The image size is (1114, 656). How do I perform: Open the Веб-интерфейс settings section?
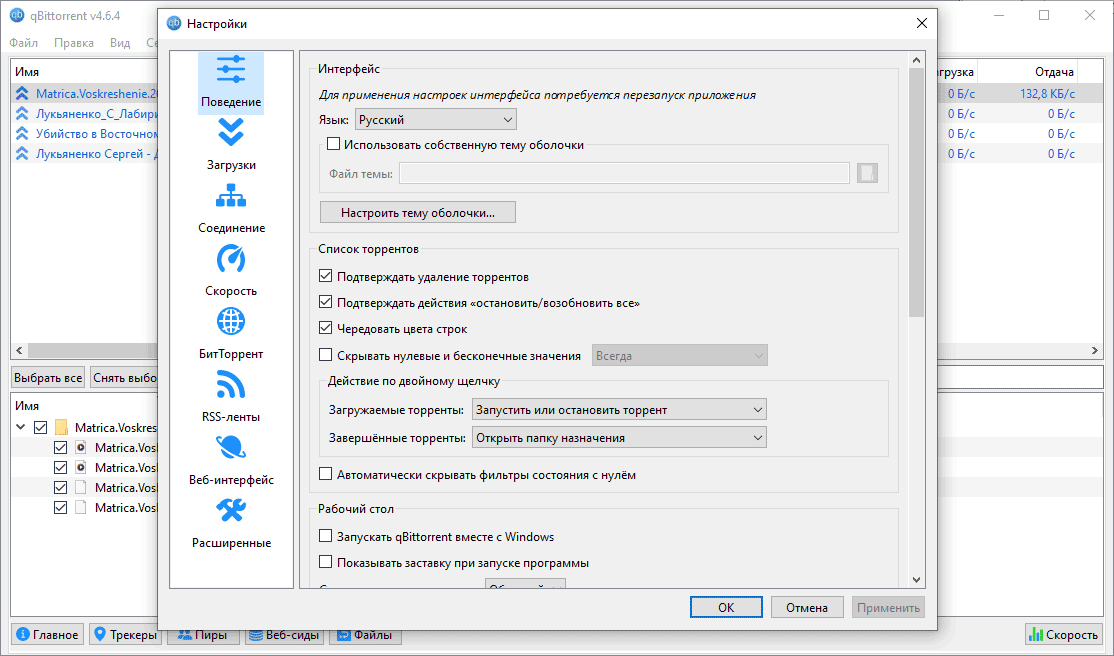point(231,461)
